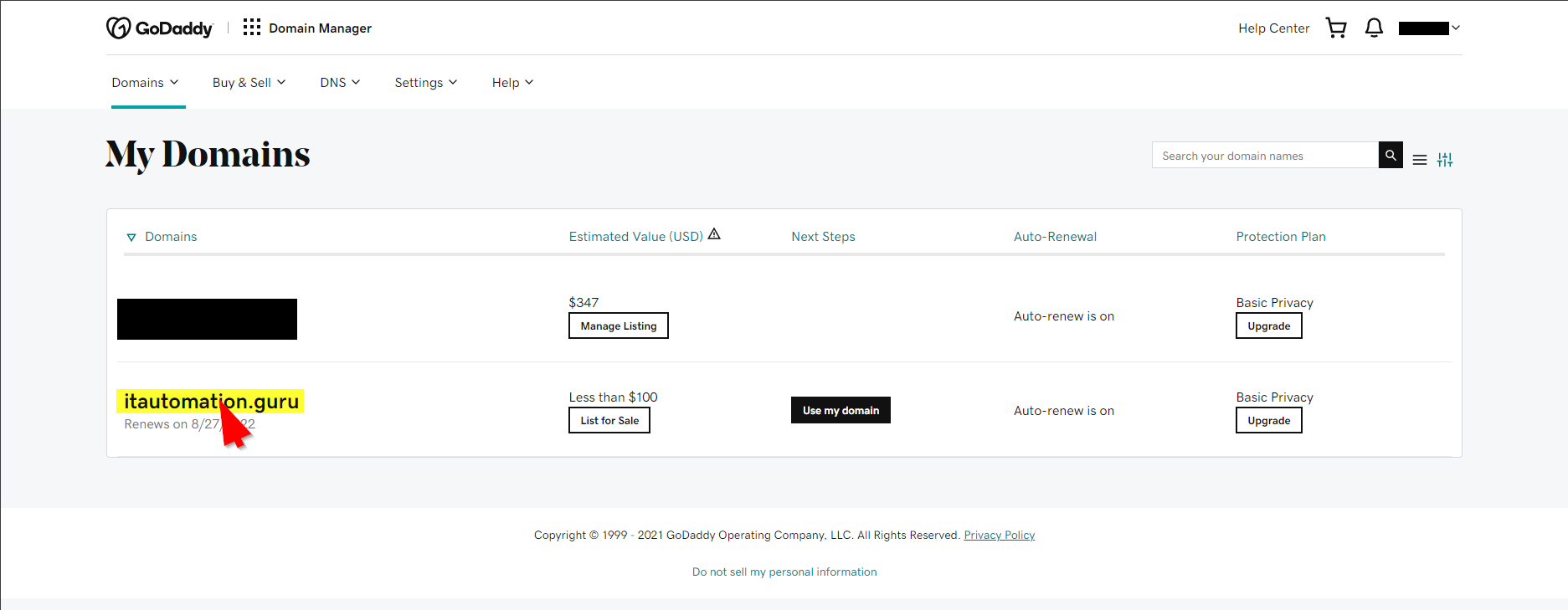Click Domain Manager title
1568x610 pixels.
320,28
